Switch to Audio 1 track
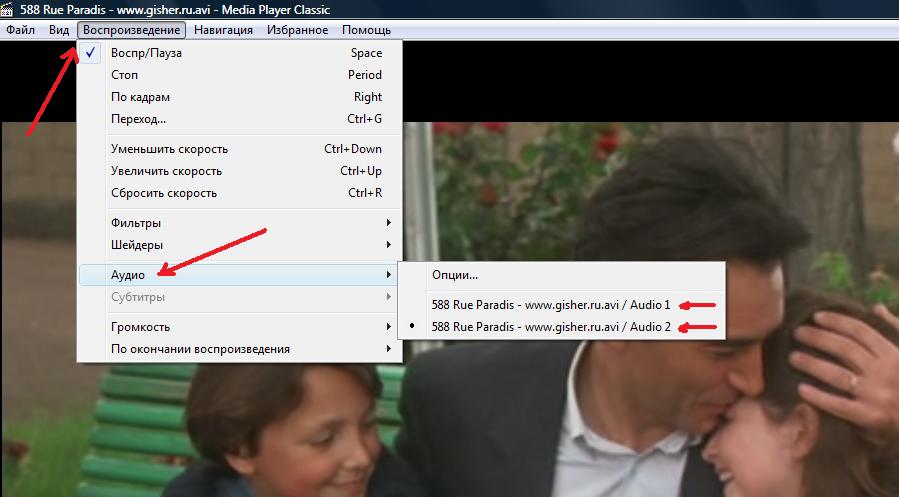This screenshot has height=497, width=899. (550, 304)
